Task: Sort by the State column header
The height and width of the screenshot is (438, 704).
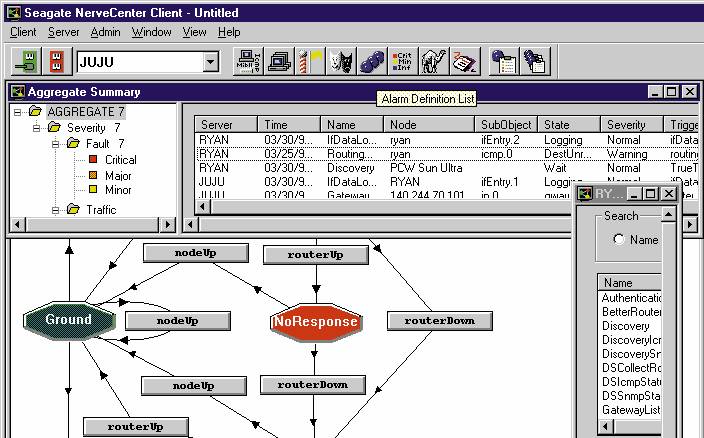Action: click(569, 124)
